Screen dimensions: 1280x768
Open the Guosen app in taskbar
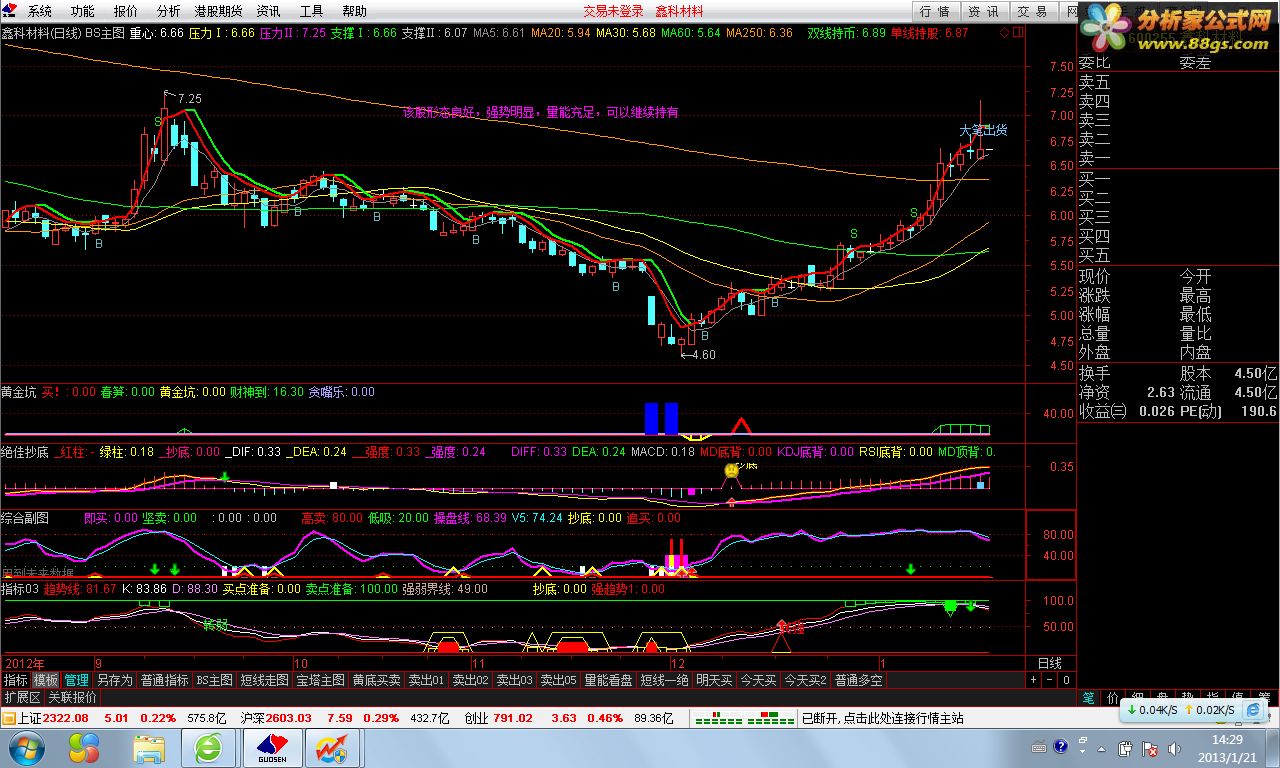[x=274, y=747]
